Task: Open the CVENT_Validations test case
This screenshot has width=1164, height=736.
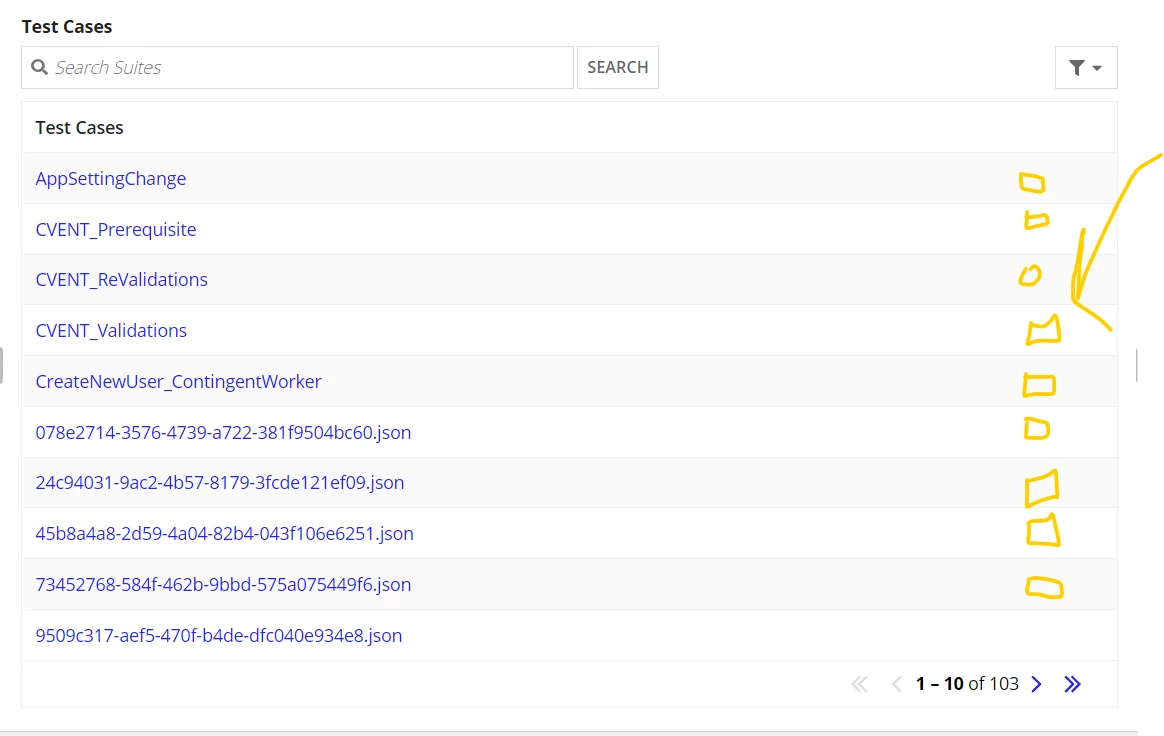Action: 111,330
